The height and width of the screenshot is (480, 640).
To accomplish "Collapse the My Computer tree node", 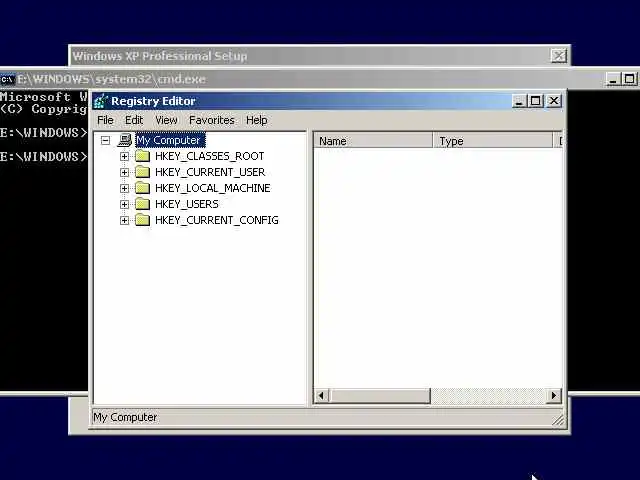I will click(x=105, y=140).
